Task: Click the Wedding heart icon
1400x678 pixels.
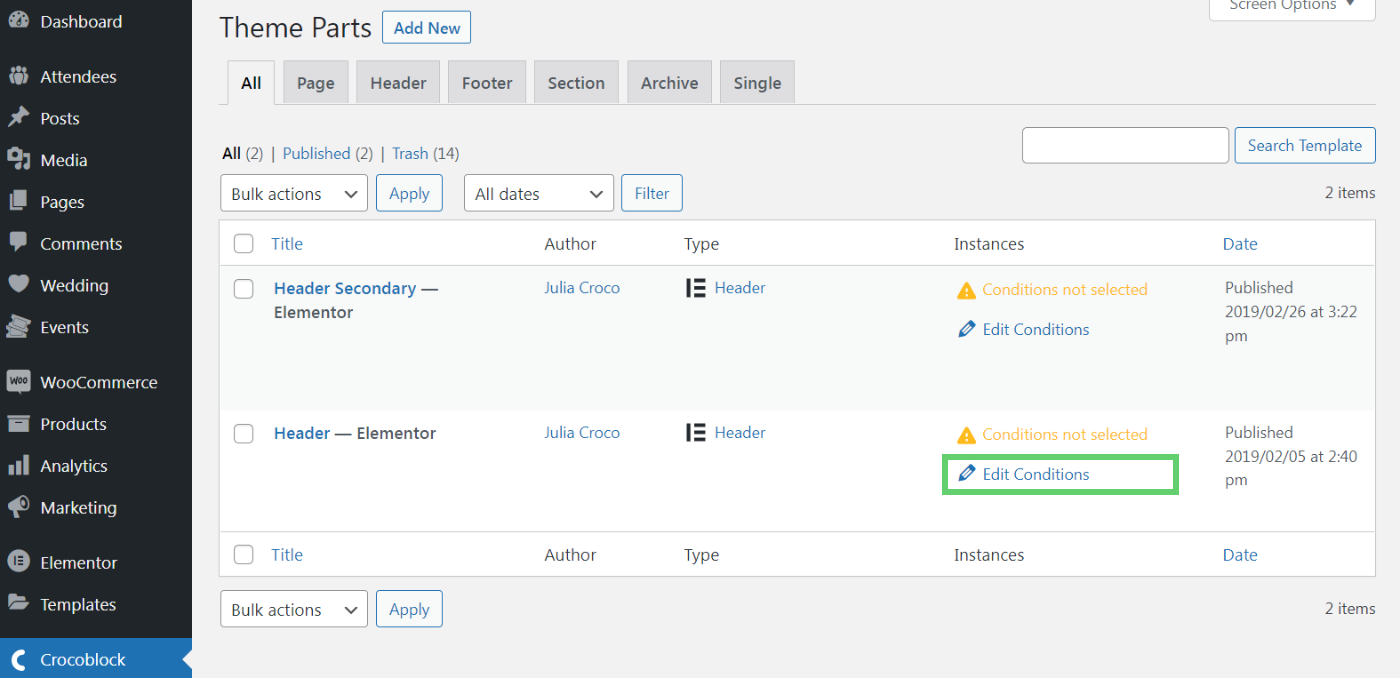Action: click(18, 285)
